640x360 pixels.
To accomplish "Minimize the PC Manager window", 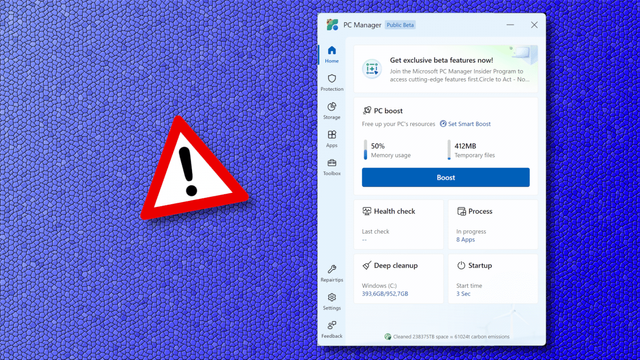I will [x=510, y=25].
